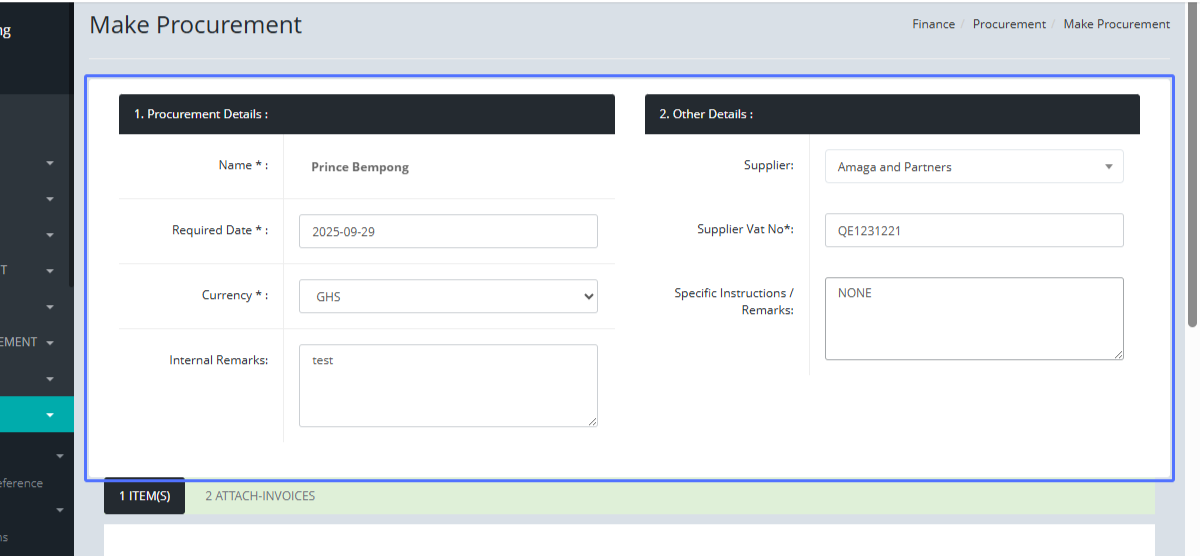Switch to the 1 ITEM(S) tab
The height and width of the screenshot is (556, 1200).
point(144,496)
